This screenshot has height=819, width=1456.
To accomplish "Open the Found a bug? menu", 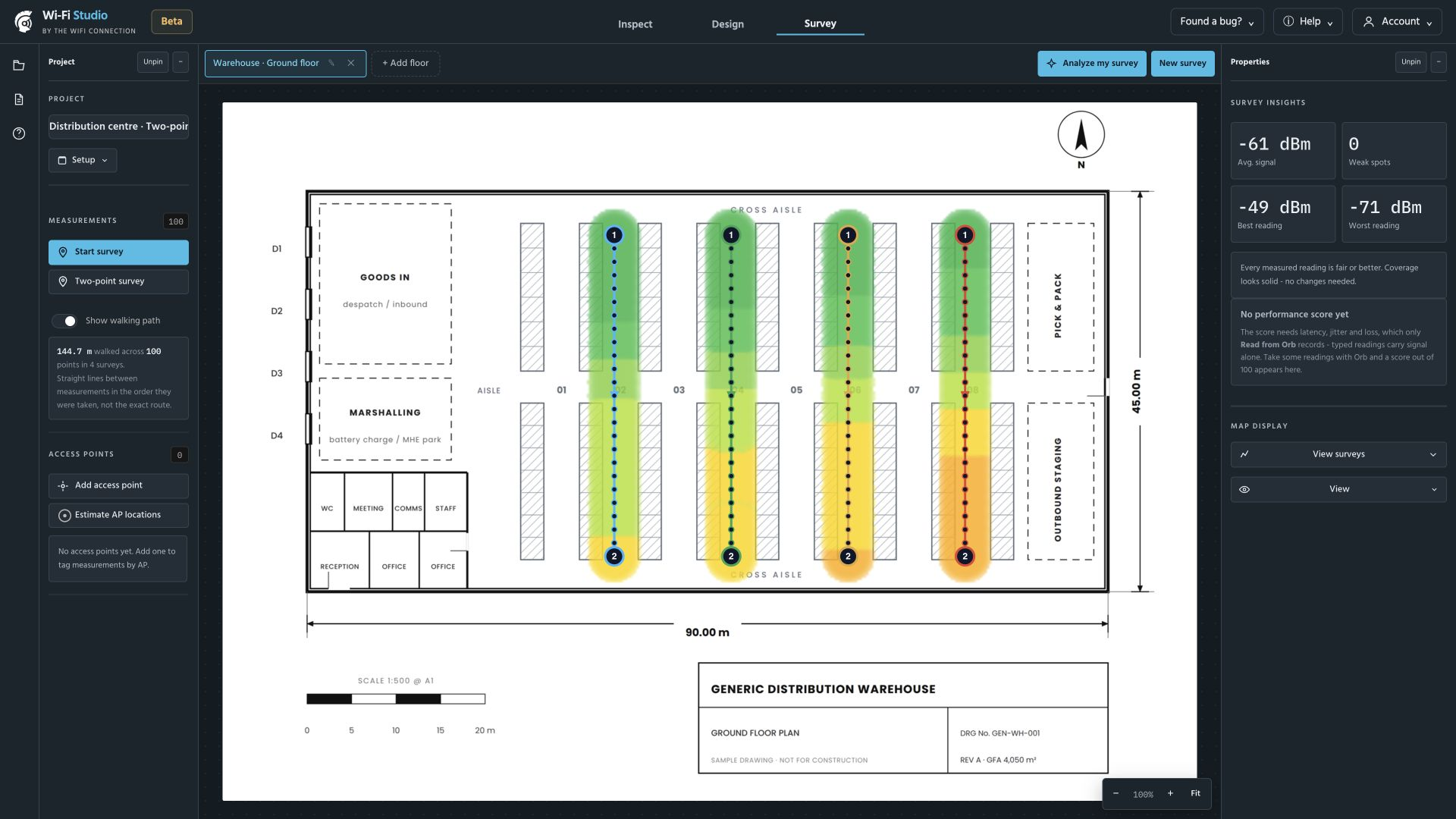I will pos(1216,21).
